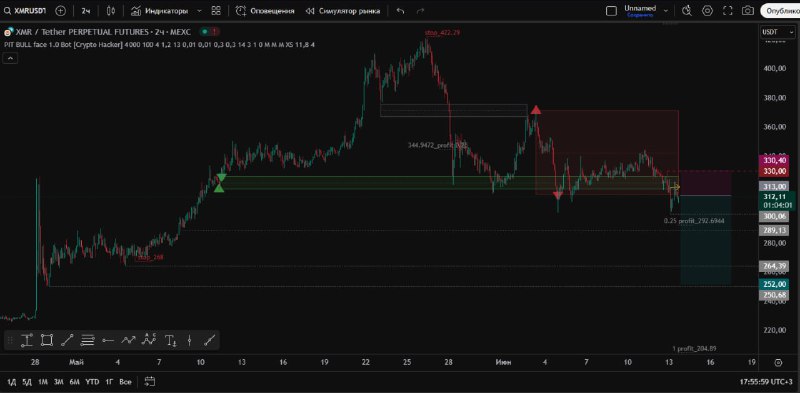The width and height of the screenshot is (800, 393).
Task: Select the arrow path drawing tool
Action: [x=128, y=340]
